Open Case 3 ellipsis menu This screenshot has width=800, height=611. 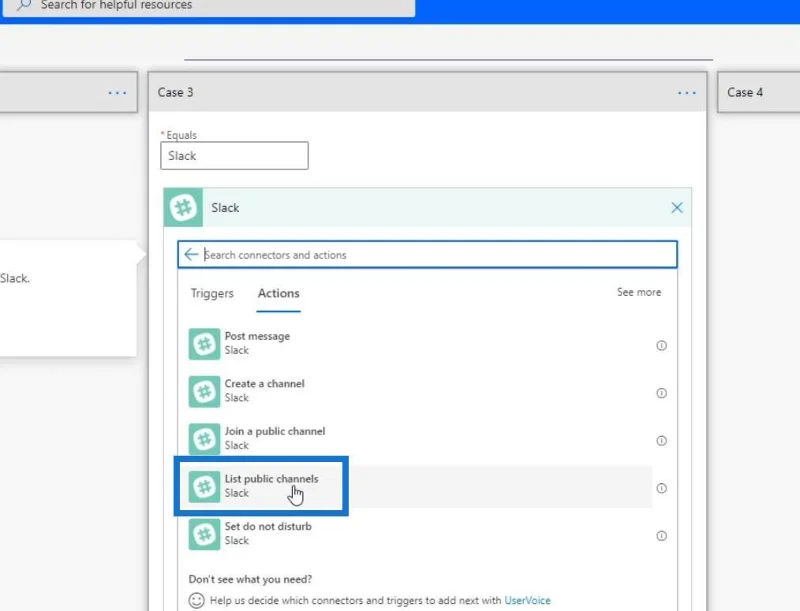686,93
